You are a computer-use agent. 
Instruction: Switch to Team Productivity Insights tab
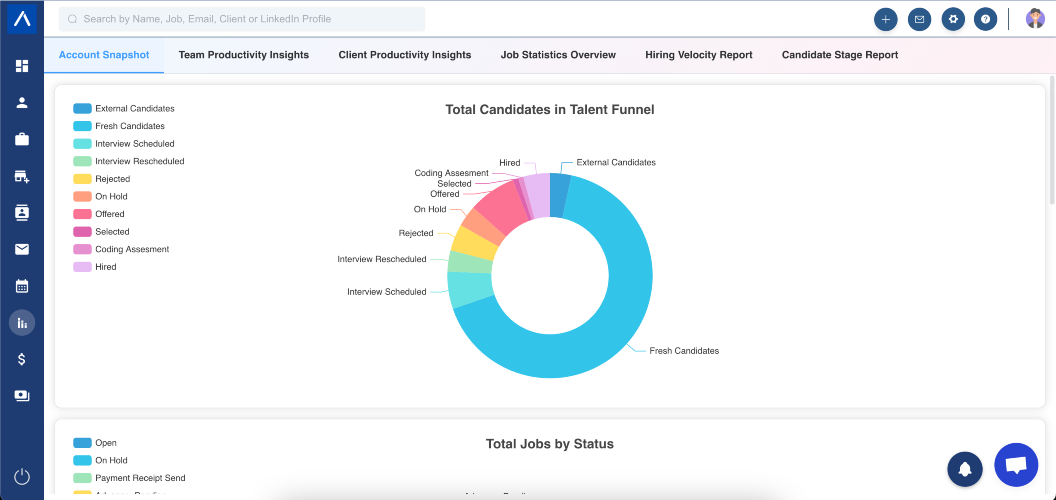pos(244,55)
